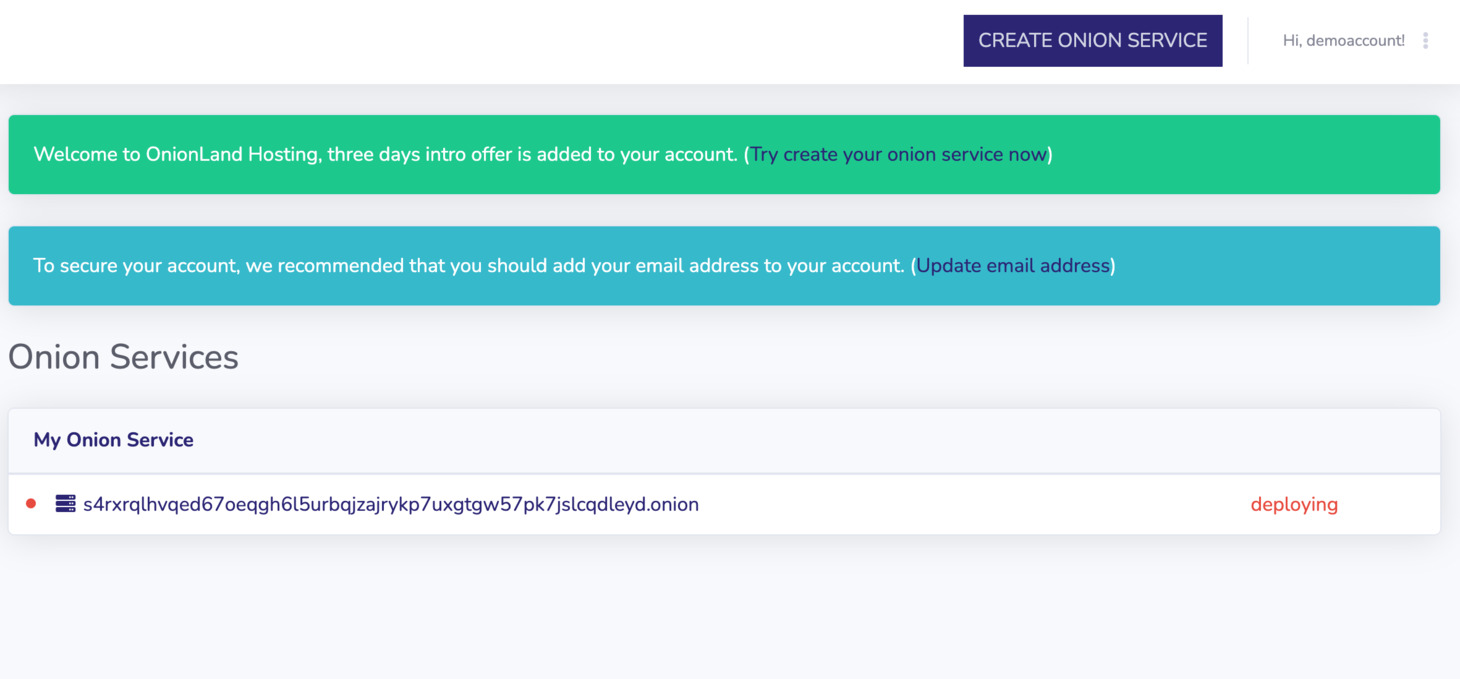Open the s4rxrqlhvqed67oeqgh onion service entry

(390, 504)
